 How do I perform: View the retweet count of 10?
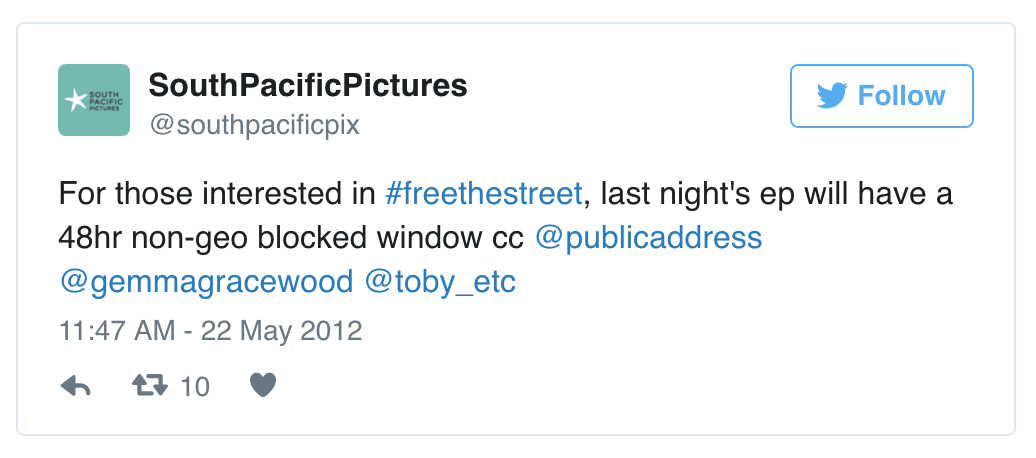point(195,387)
